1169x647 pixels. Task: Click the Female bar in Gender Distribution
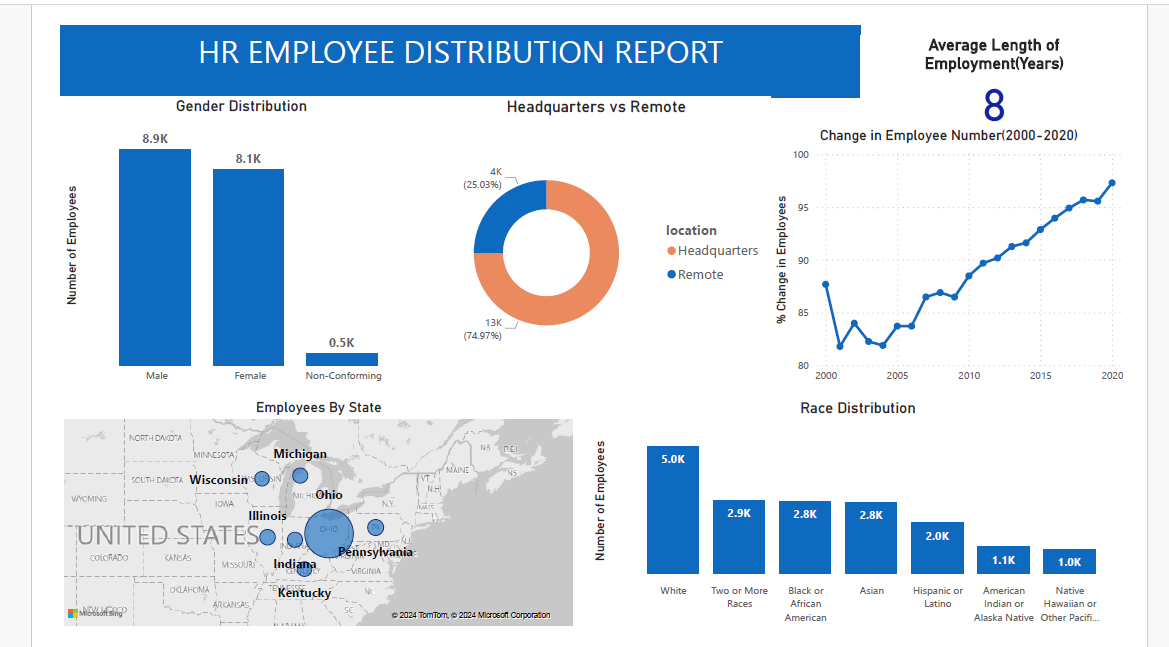pos(248,268)
